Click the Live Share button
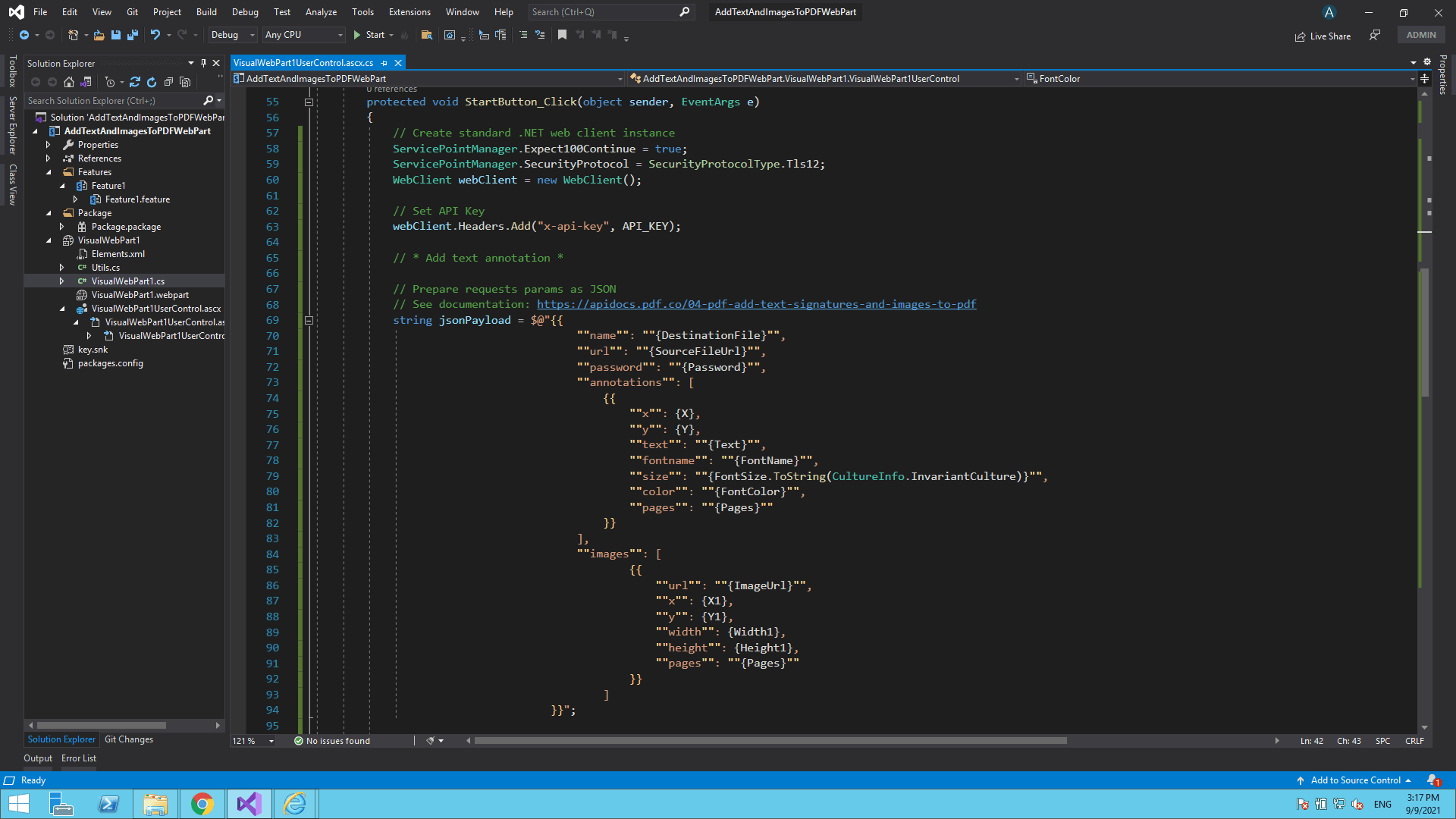This screenshot has width=1456, height=819. [x=1323, y=36]
